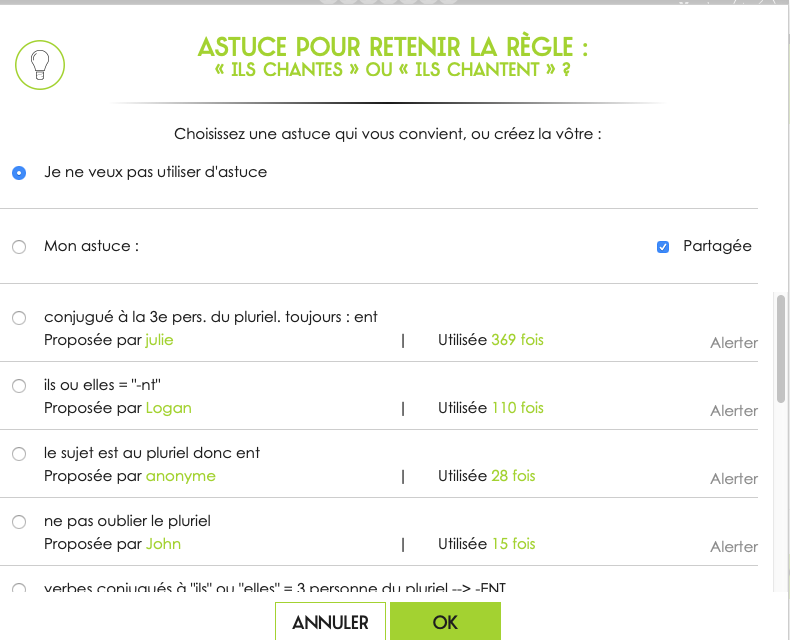The height and width of the screenshot is (640, 790).
Task: Click "369 fois" usage count
Action: (x=517, y=340)
